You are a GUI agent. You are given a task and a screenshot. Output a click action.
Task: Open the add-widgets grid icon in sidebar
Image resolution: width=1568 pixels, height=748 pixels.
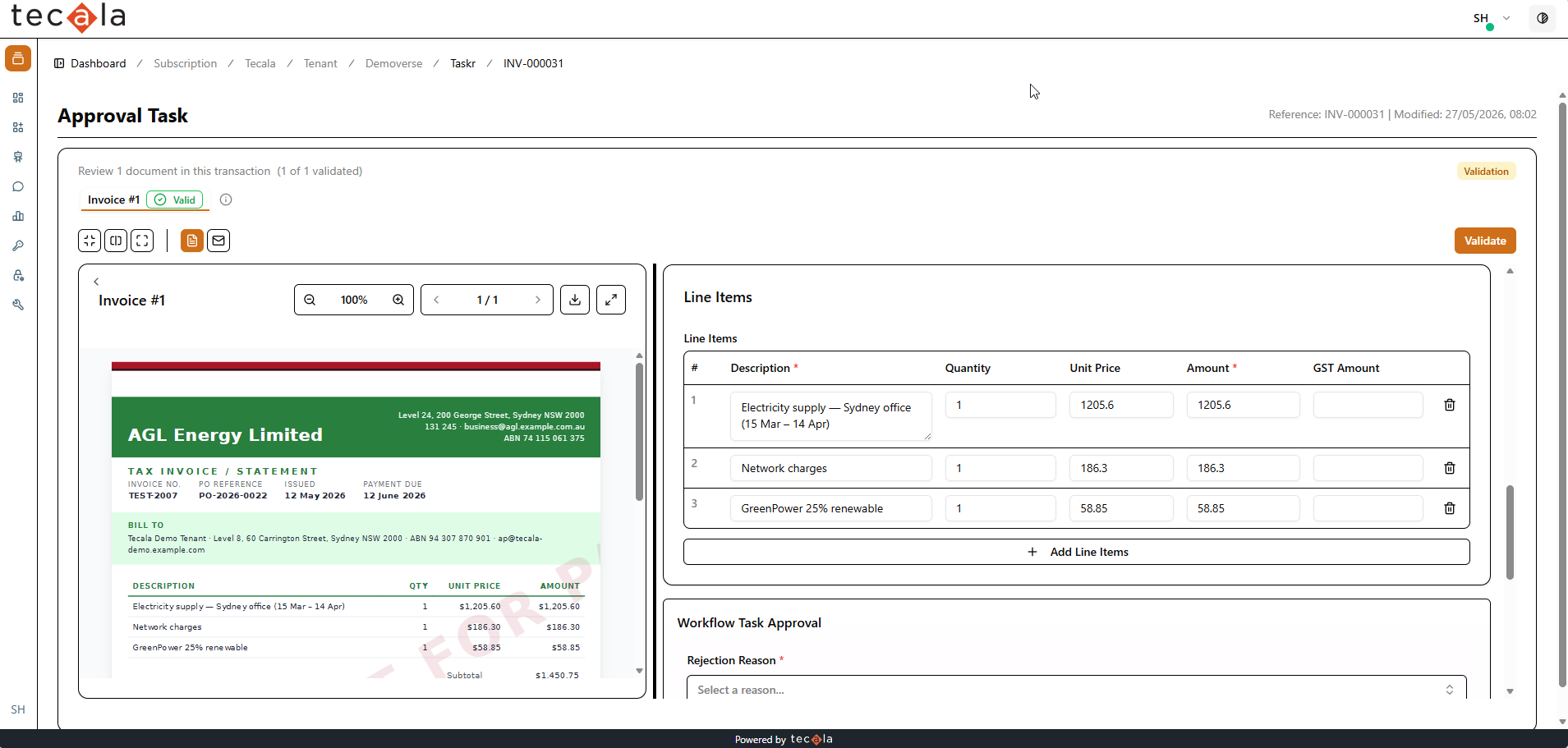(18, 127)
